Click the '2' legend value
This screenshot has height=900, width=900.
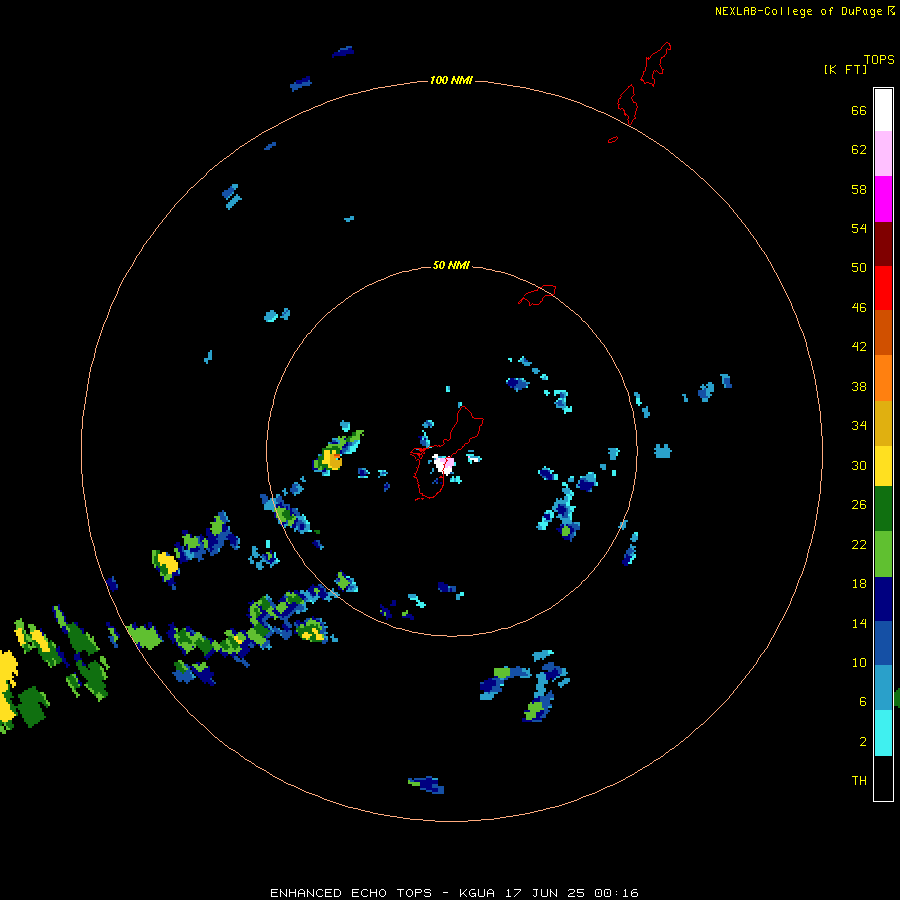pyautogui.click(x=863, y=742)
